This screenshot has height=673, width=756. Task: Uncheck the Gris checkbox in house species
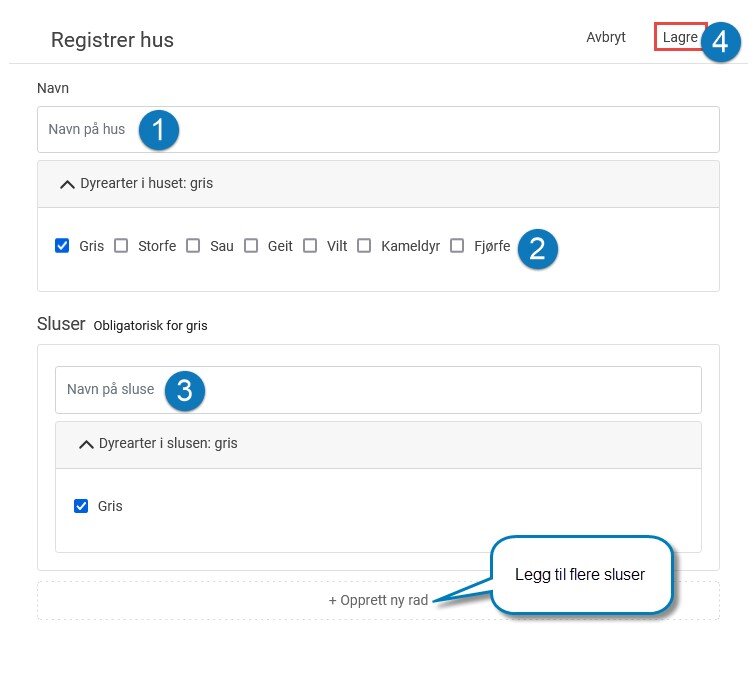pos(62,245)
